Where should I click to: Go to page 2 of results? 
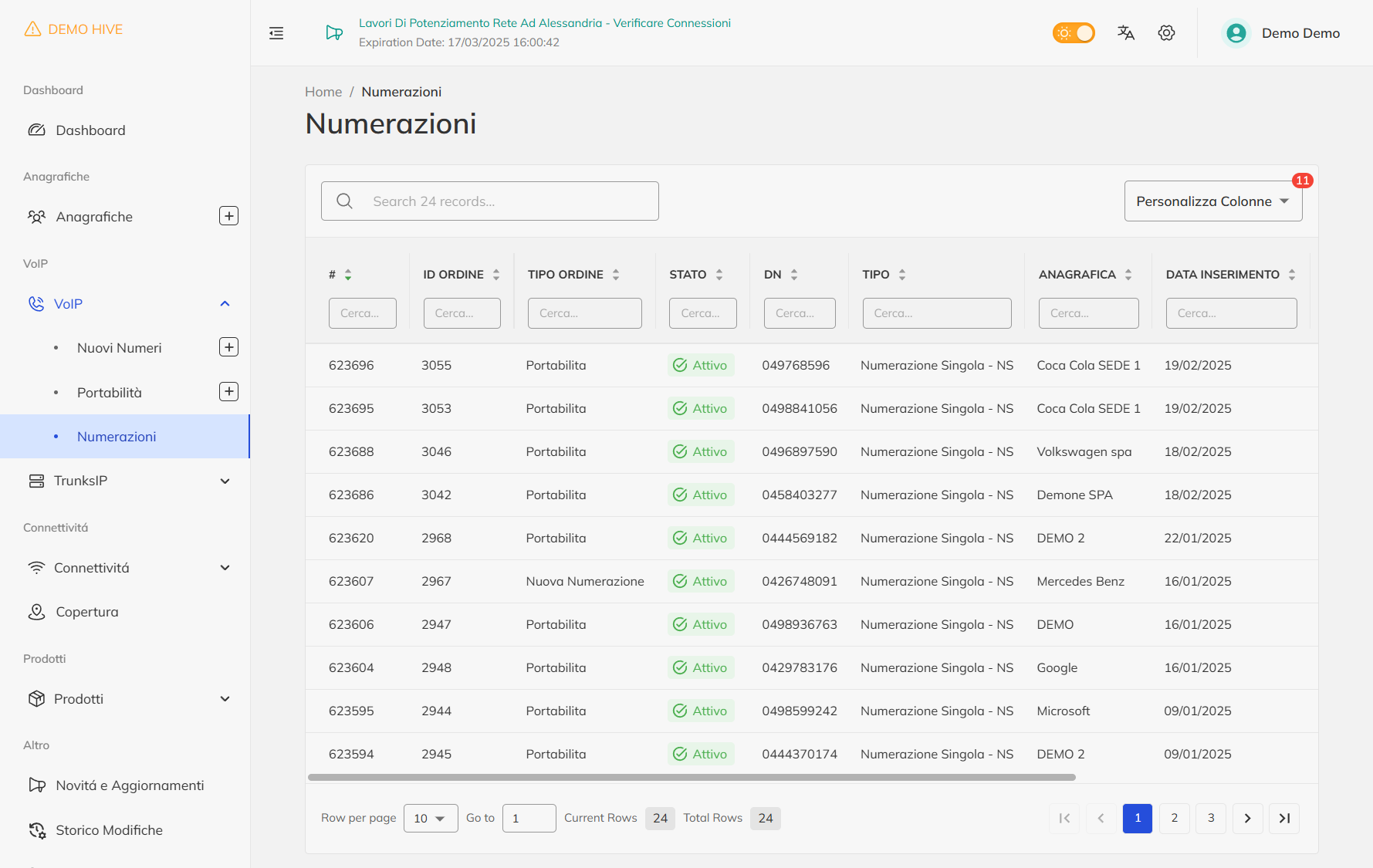point(1174,819)
